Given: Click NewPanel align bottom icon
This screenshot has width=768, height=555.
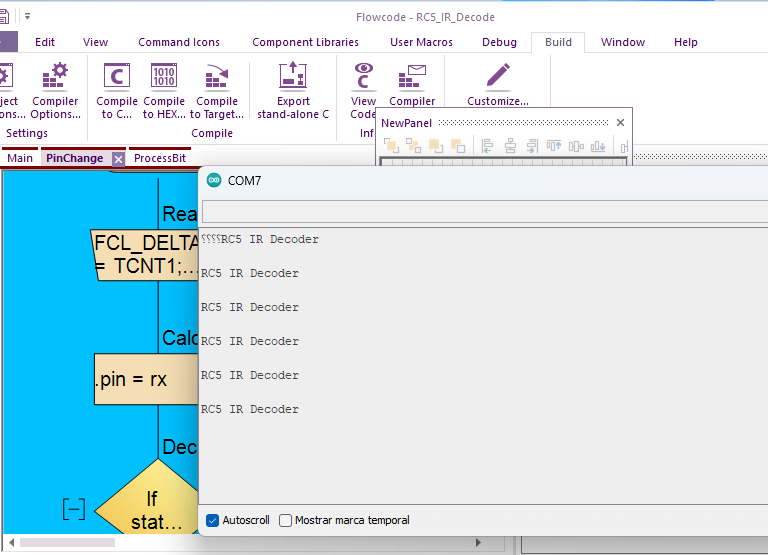Looking at the screenshot, I should point(598,145).
